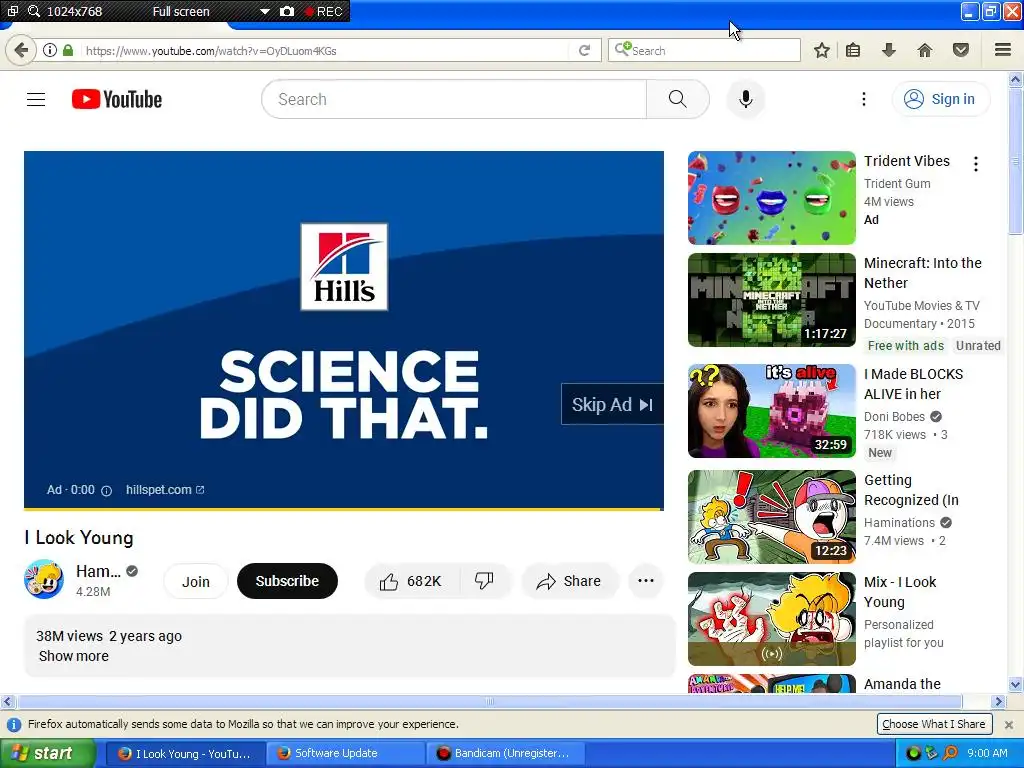Image resolution: width=1024 pixels, height=768 pixels.
Task: Click the Trident Gum advertiser name
Action: (897, 184)
